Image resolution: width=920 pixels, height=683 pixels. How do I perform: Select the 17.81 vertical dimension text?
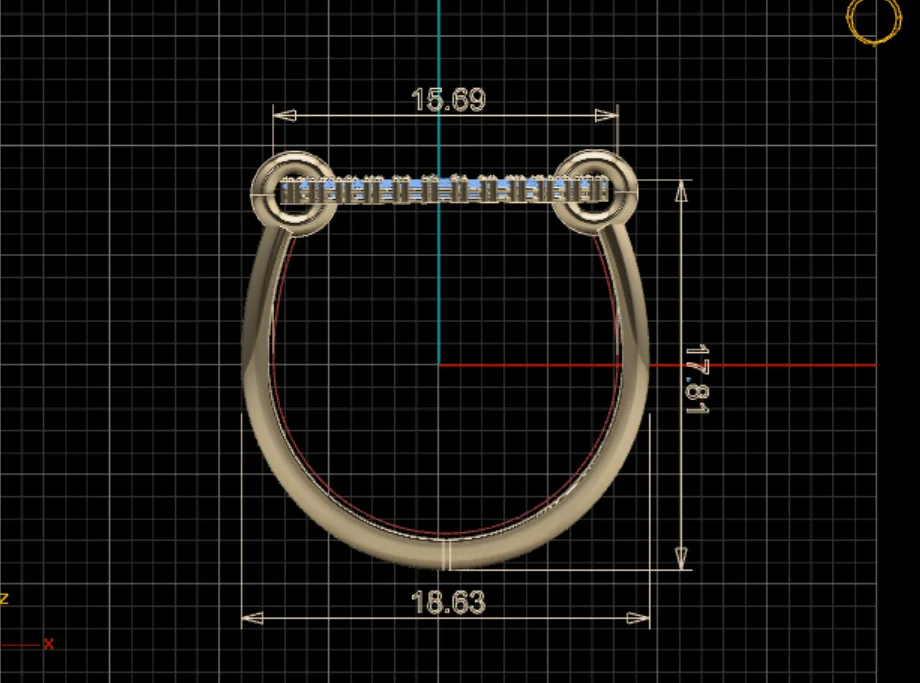click(697, 379)
